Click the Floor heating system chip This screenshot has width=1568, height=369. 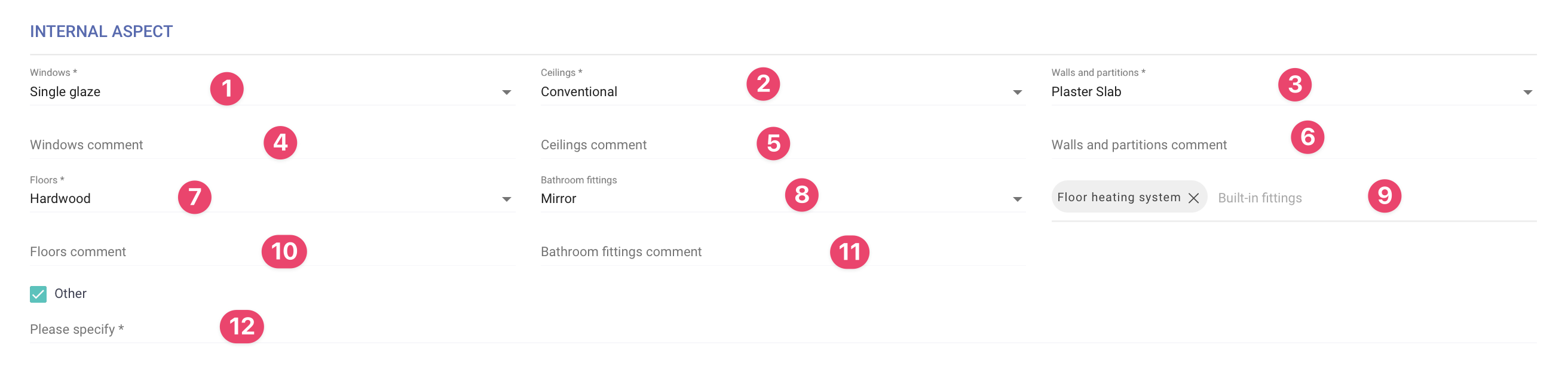point(1118,198)
